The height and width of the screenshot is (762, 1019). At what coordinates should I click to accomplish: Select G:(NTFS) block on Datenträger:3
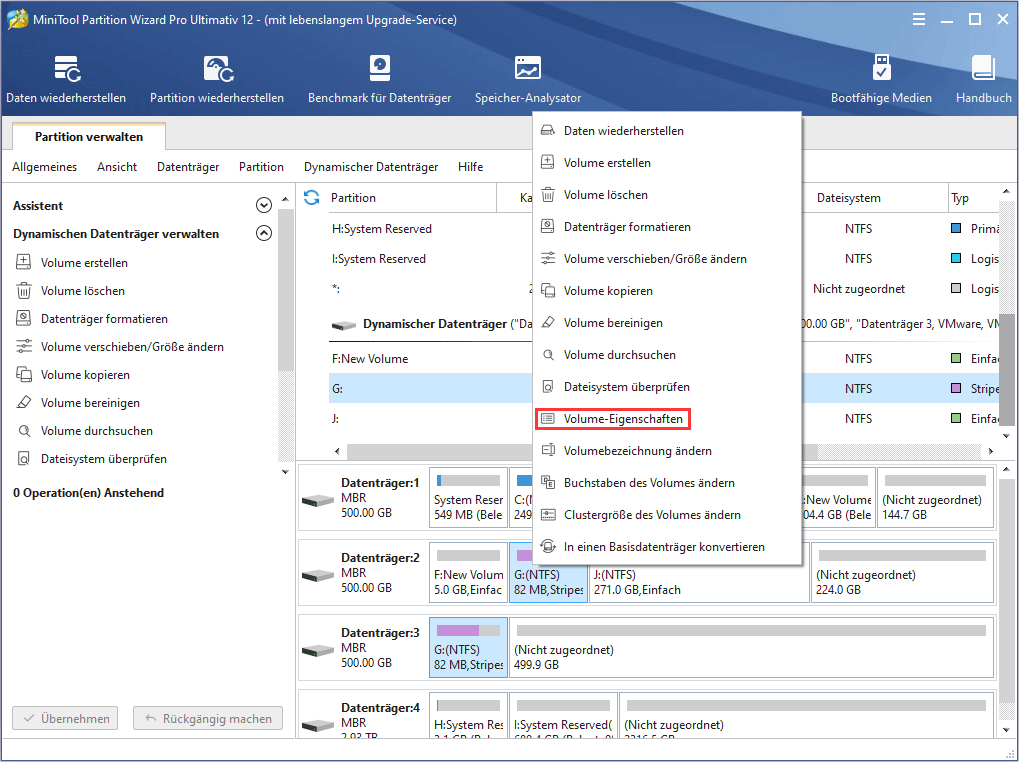[468, 647]
